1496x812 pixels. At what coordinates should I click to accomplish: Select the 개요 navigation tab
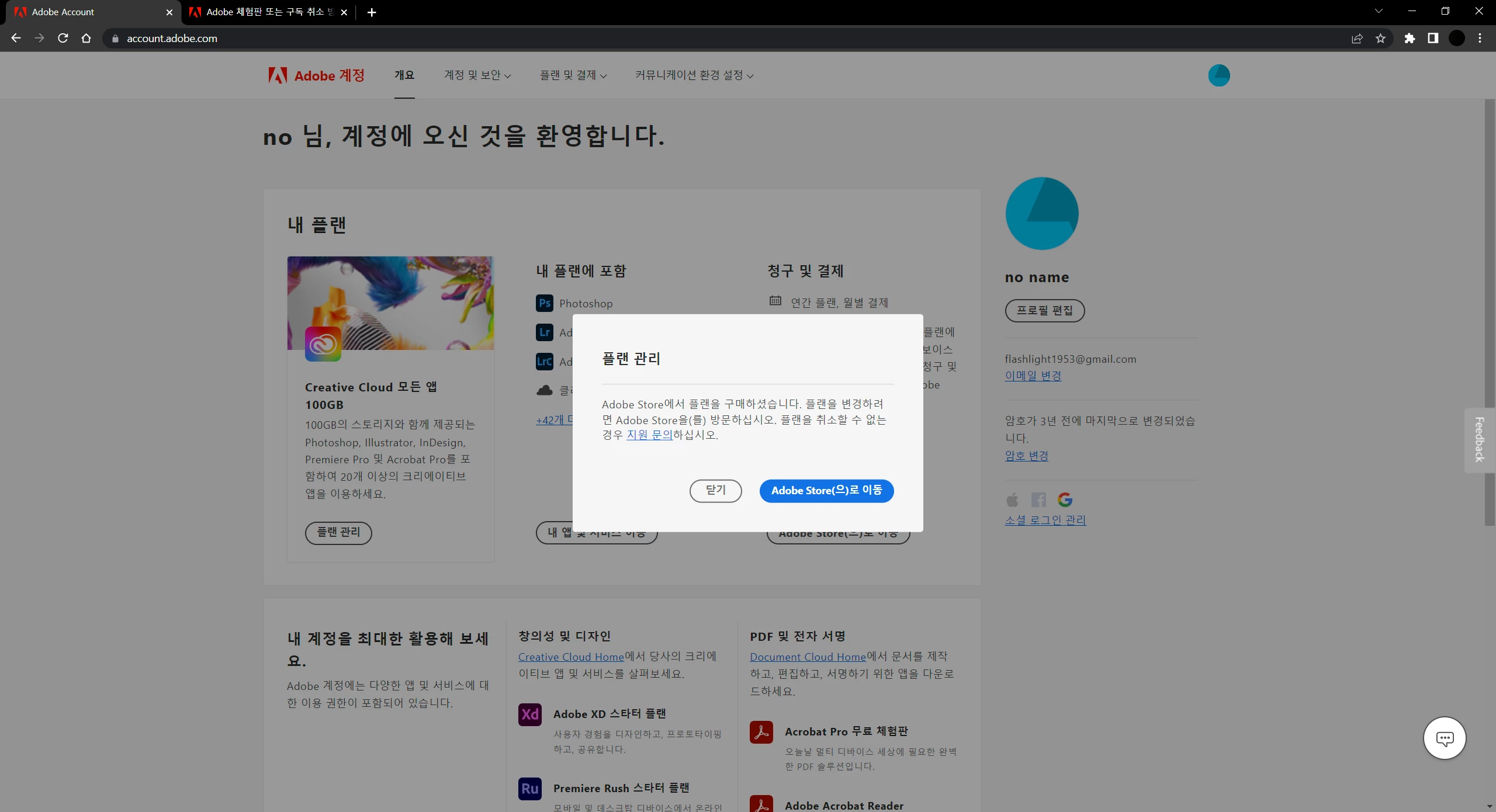(x=404, y=75)
